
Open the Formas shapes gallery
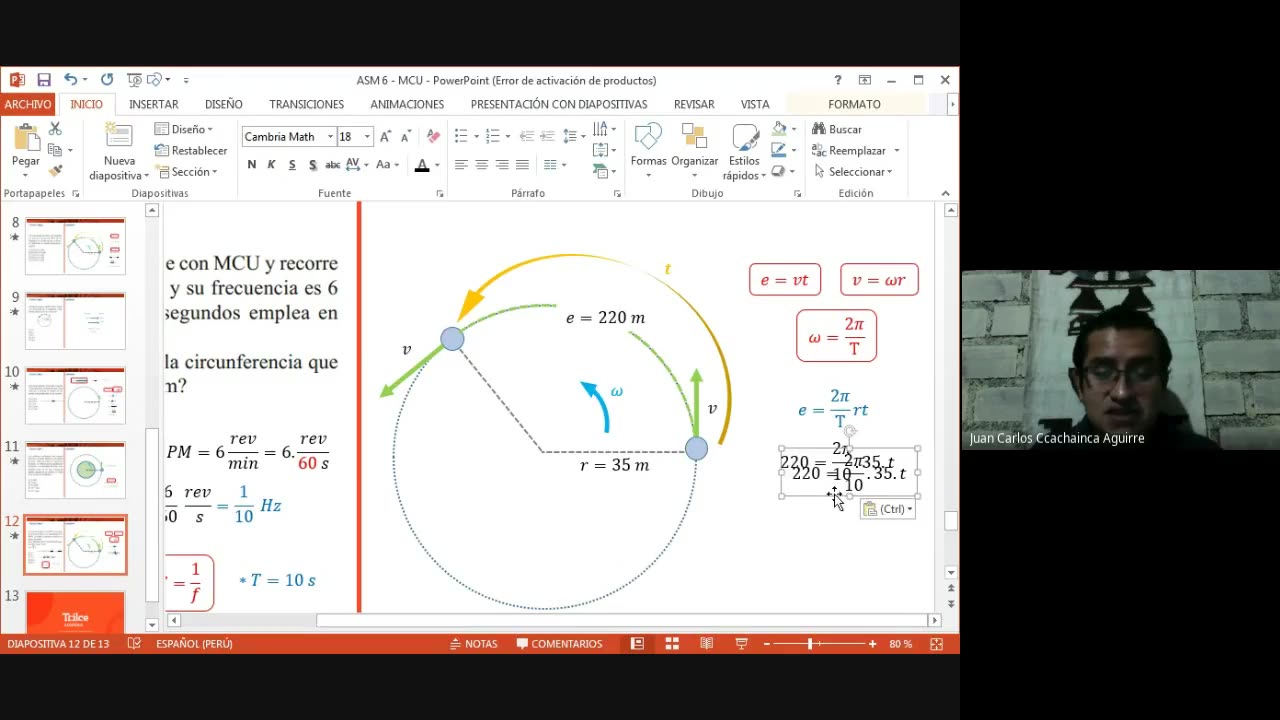[648, 152]
